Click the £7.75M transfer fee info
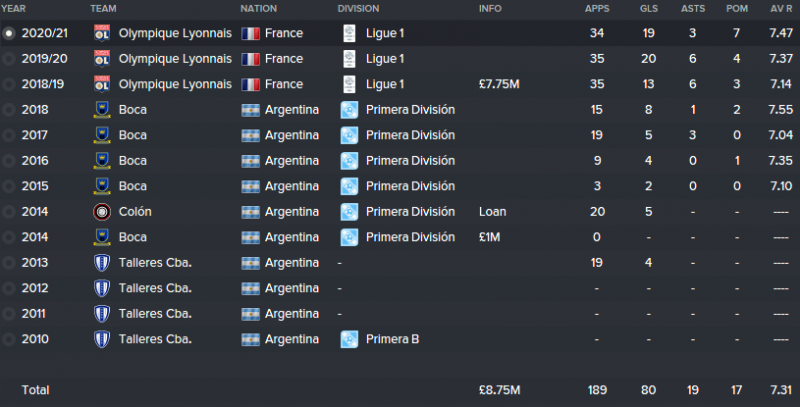 [499, 84]
